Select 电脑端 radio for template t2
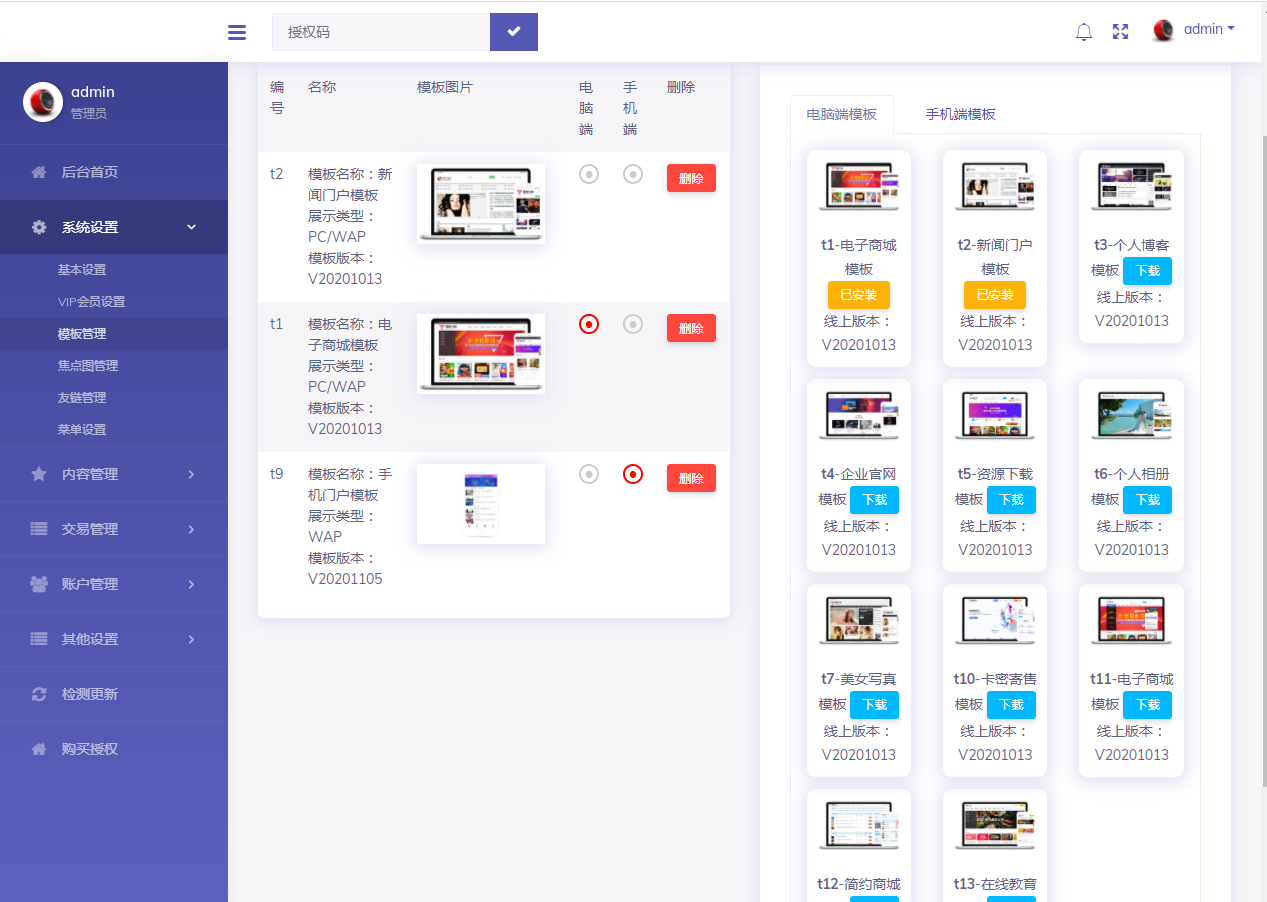This screenshot has width=1267, height=902. coord(589,174)
